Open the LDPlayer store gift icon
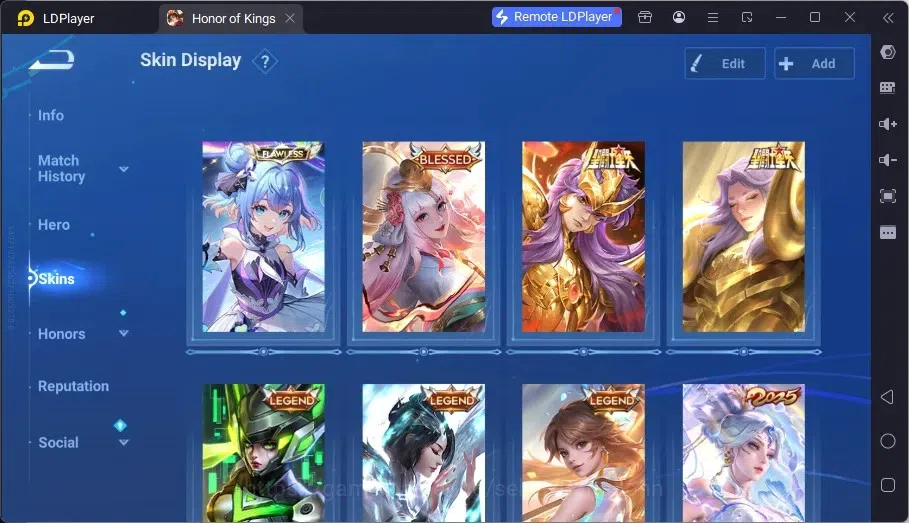This screenshot has width=909, height=523. tap(645, 17)
